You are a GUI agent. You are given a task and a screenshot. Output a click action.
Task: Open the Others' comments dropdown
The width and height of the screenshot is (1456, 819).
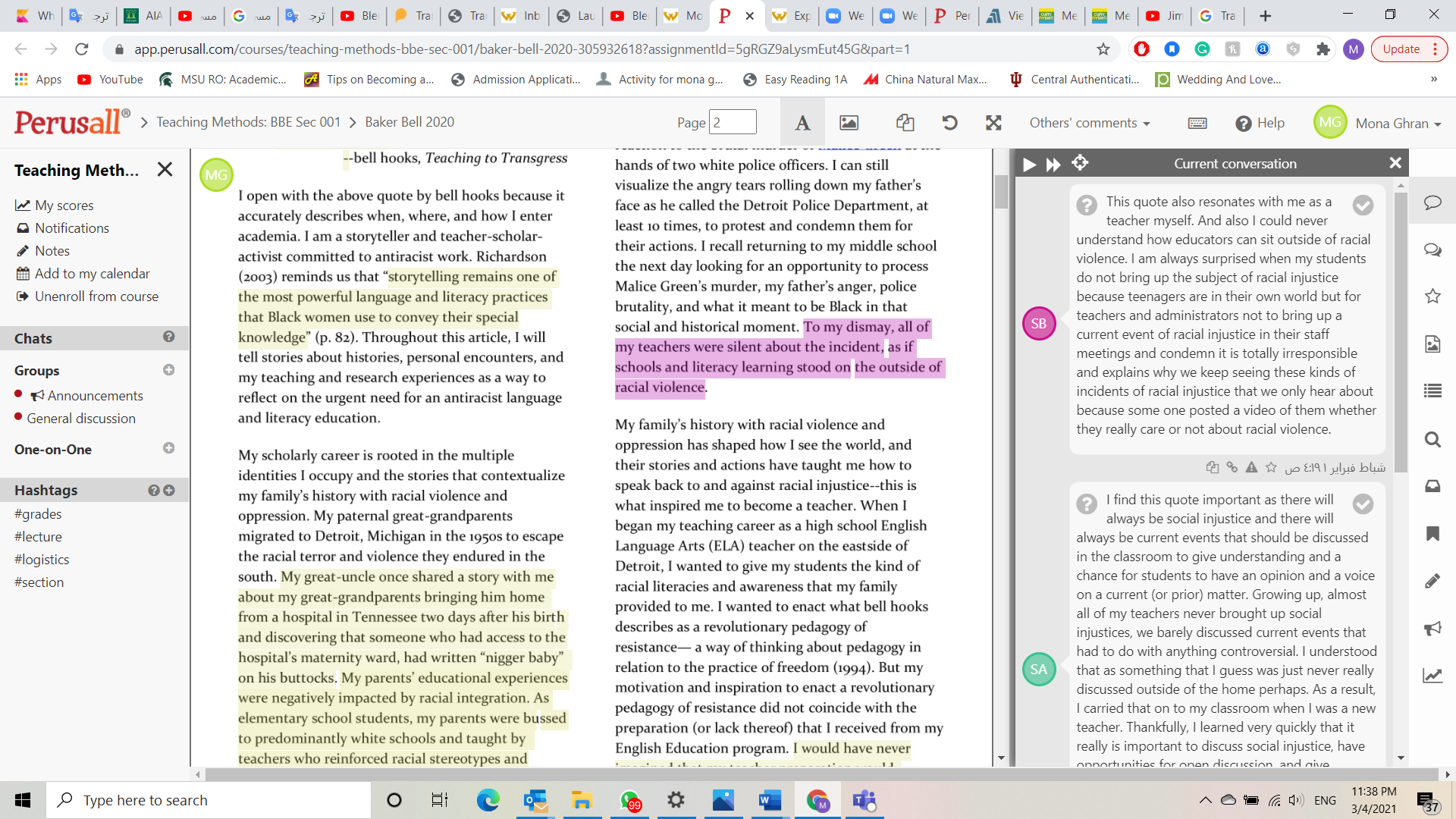(x=1090, y=123)
